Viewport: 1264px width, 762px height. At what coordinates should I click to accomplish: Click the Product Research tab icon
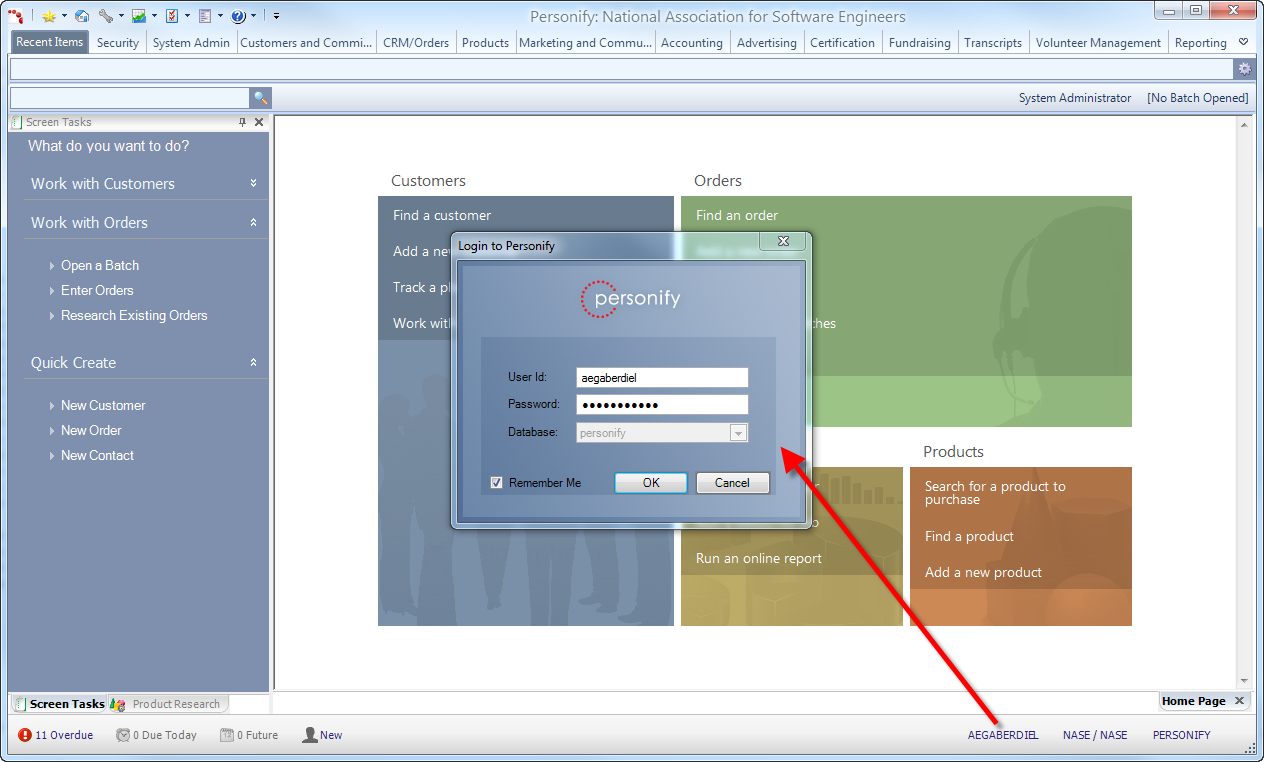click(x=118, y=704)
